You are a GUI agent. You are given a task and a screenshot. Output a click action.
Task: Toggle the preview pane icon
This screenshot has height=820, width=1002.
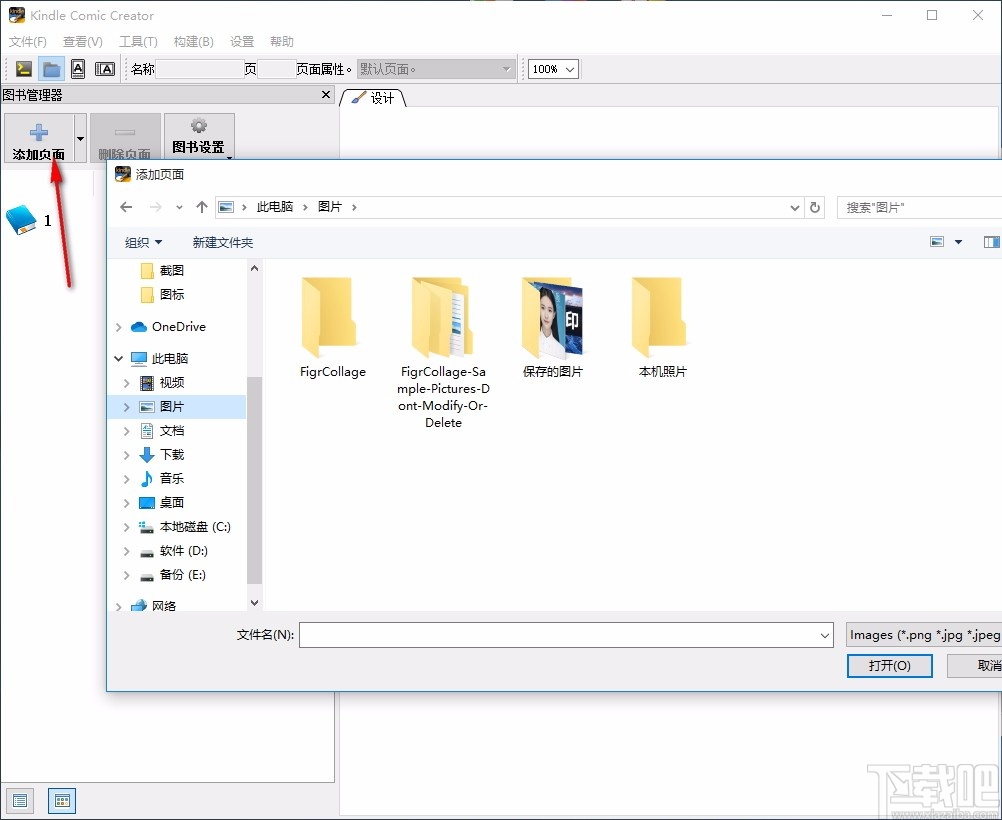[x=992, y=242]
